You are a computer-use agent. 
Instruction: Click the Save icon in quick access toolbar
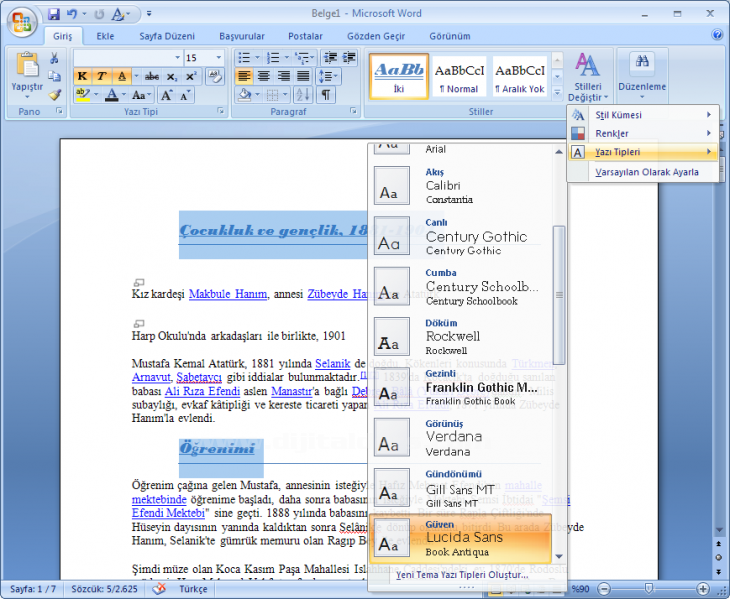point(53,15)
